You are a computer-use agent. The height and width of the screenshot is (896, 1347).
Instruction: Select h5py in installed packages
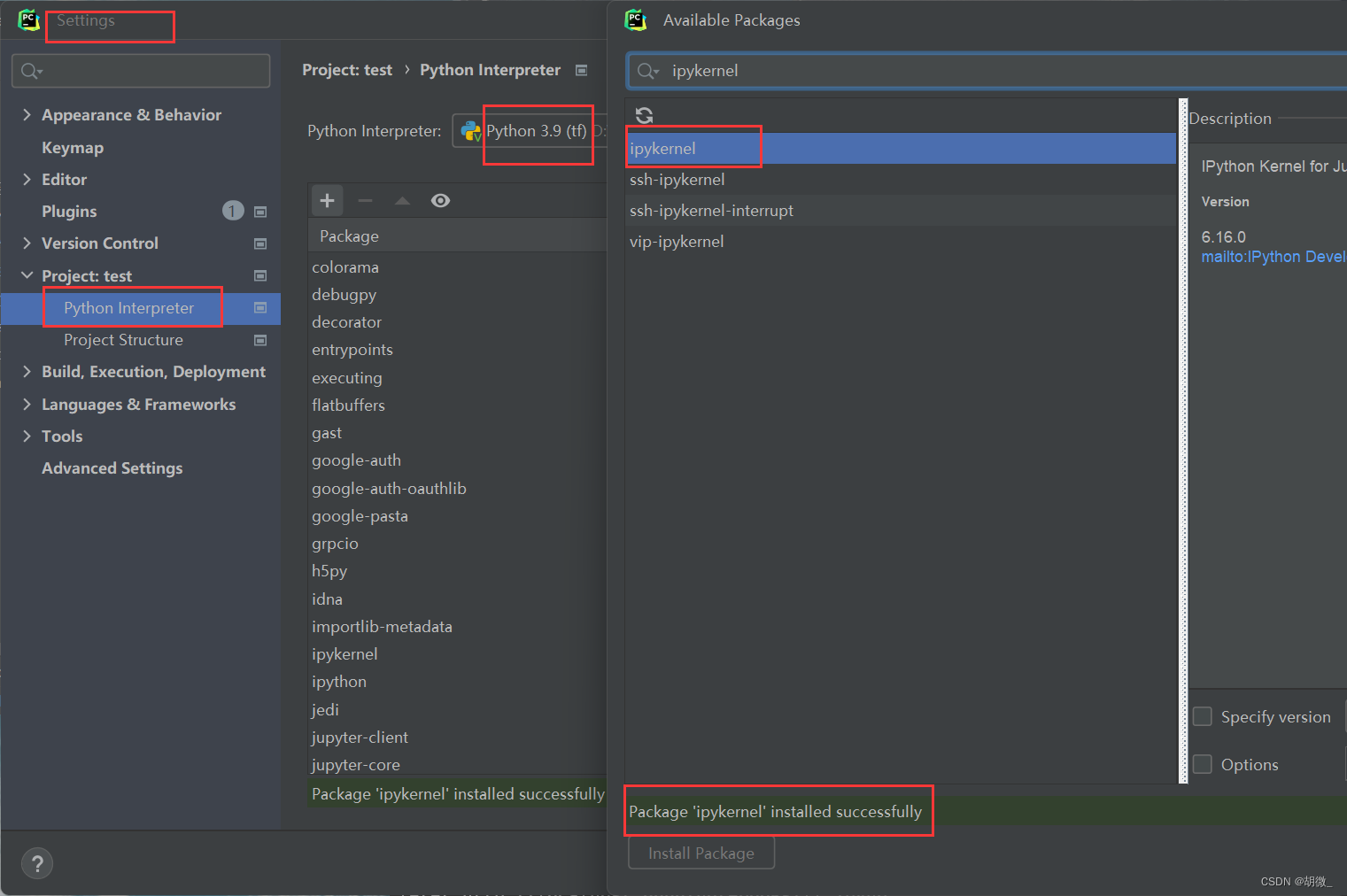pyautogui.click(x=457, y=571)
